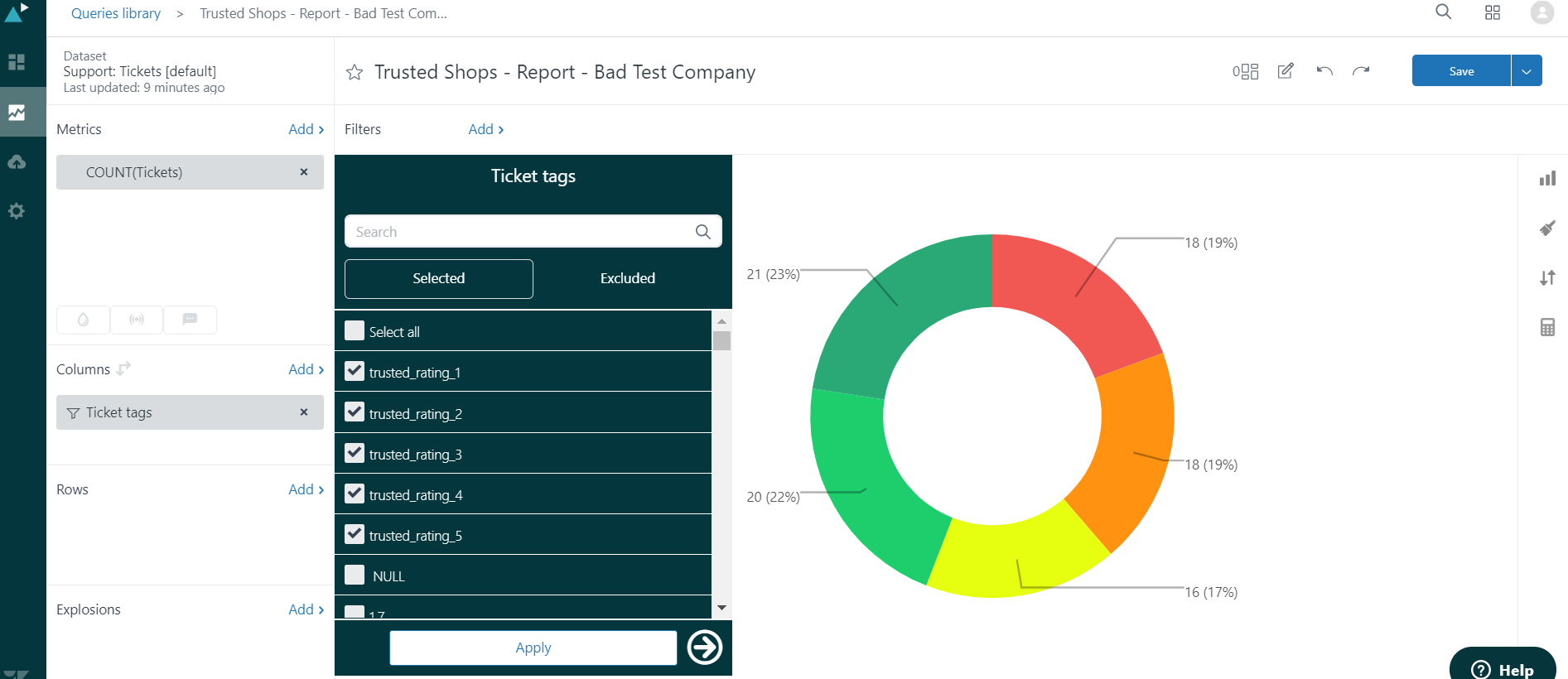Expand Add for Rows
This screenshot has height=679, width=1568.
(x=306, y=489)
